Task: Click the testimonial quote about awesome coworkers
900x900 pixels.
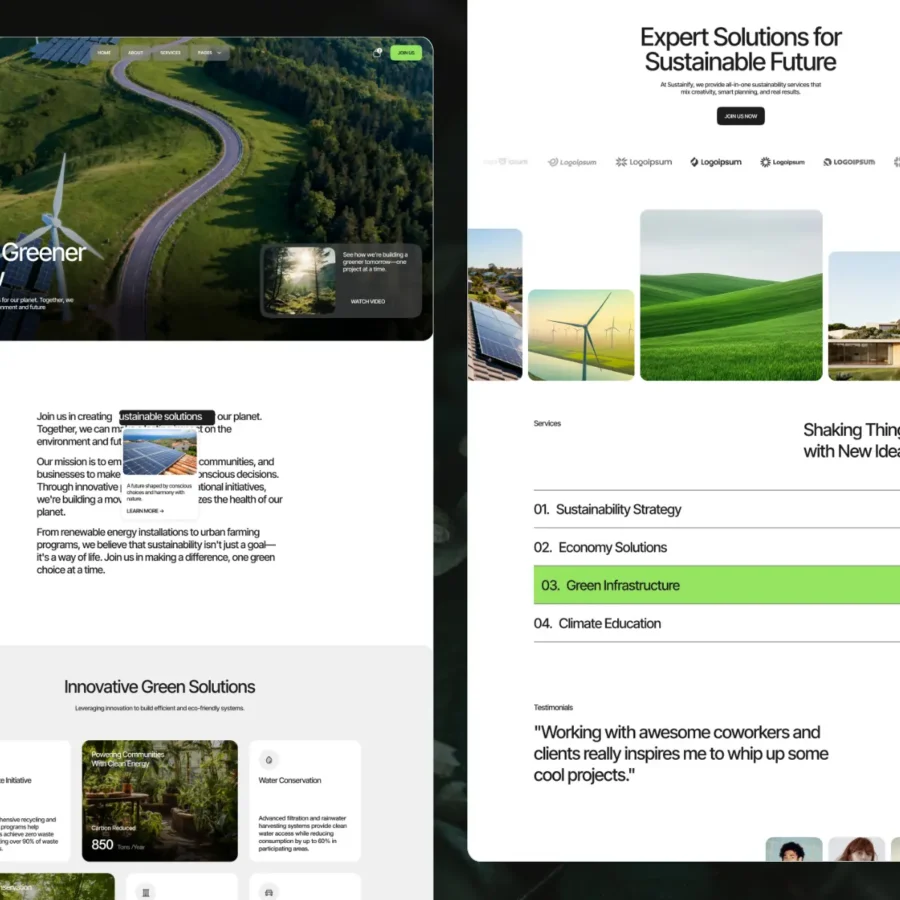Action: [x=681, y=754]
